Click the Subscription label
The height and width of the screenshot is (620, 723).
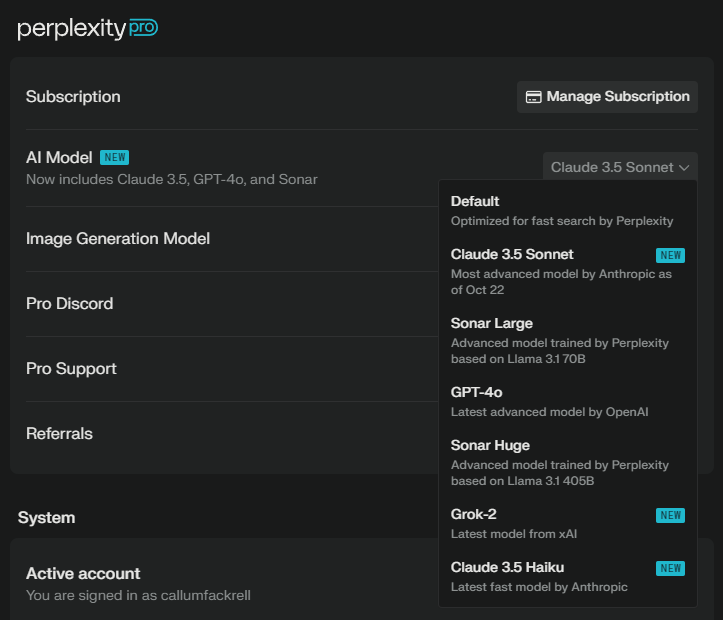click(73, 97)
